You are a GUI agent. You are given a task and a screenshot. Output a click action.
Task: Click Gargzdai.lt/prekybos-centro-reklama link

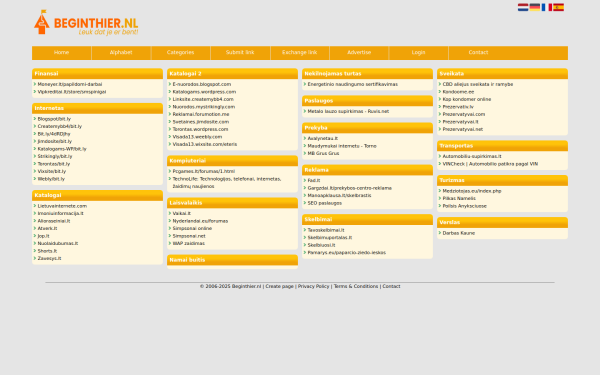pyautogui.click(x=349, y=188)
